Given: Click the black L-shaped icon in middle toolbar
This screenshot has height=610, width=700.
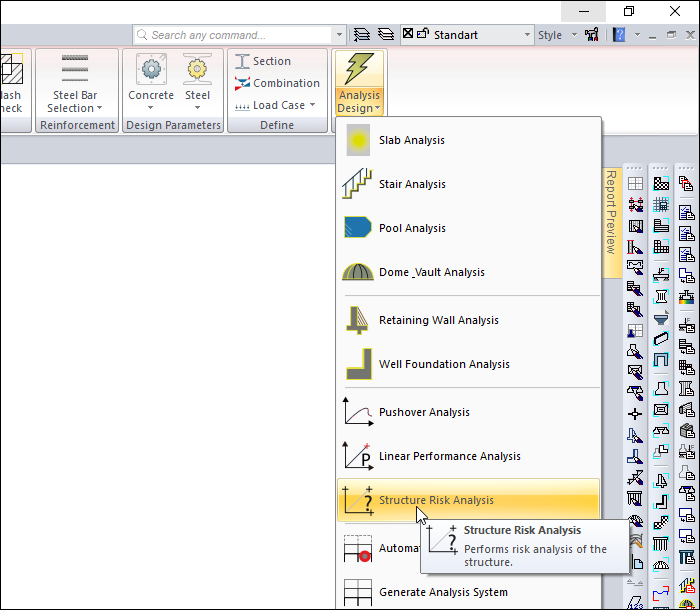Looking at the screenshot, I should pos(661,501).
